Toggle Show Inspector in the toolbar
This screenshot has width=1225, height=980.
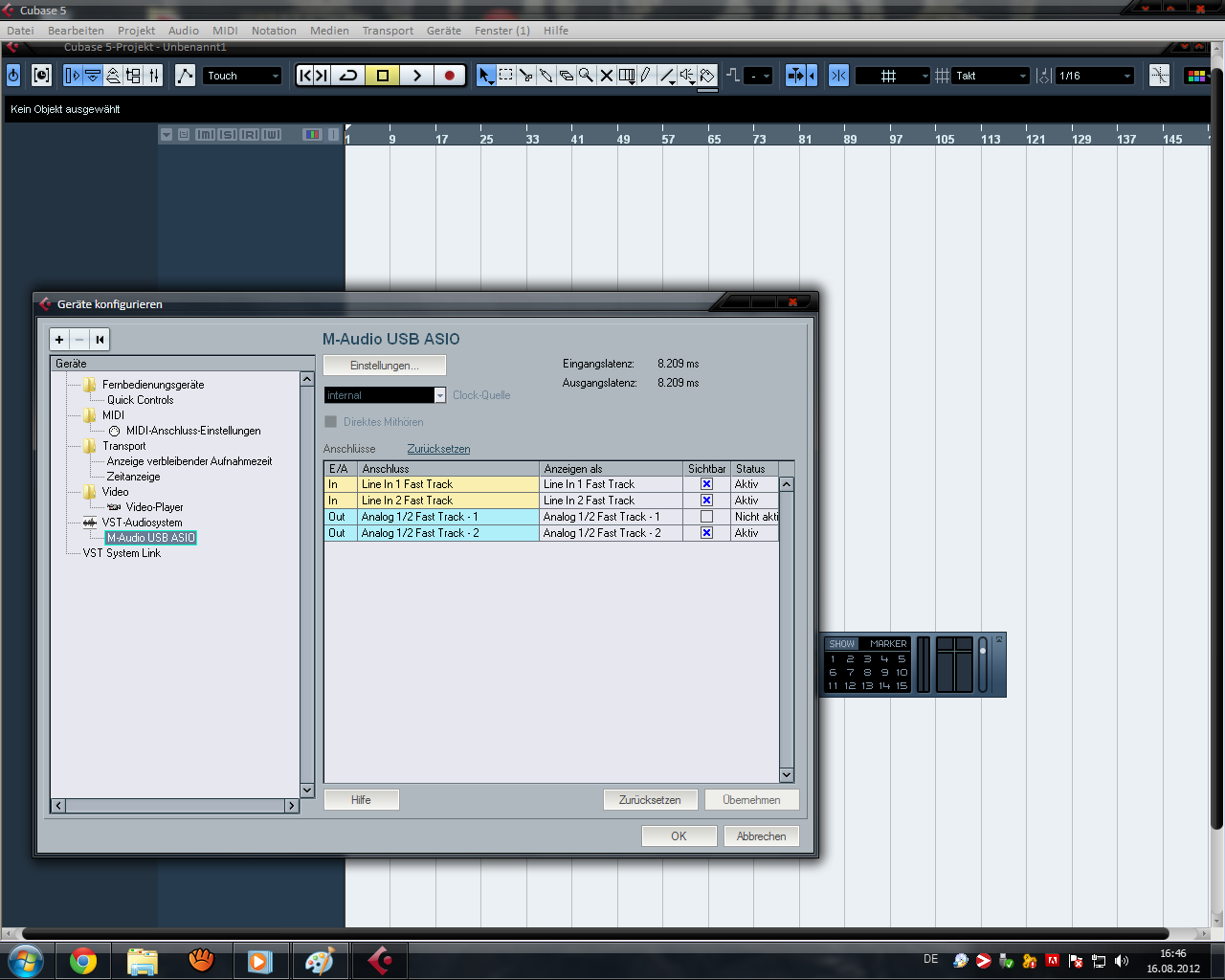tap(73, 76)
